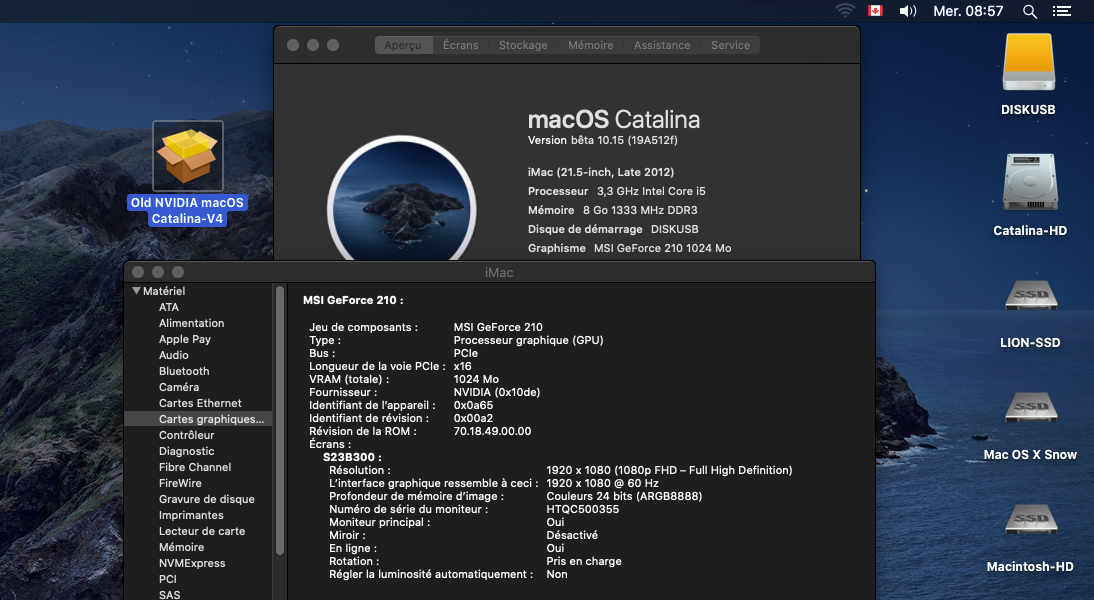Click the ROM revision 70.18.49.00.00
Viewport: 1094px width, 600px height.
[492, 432]
